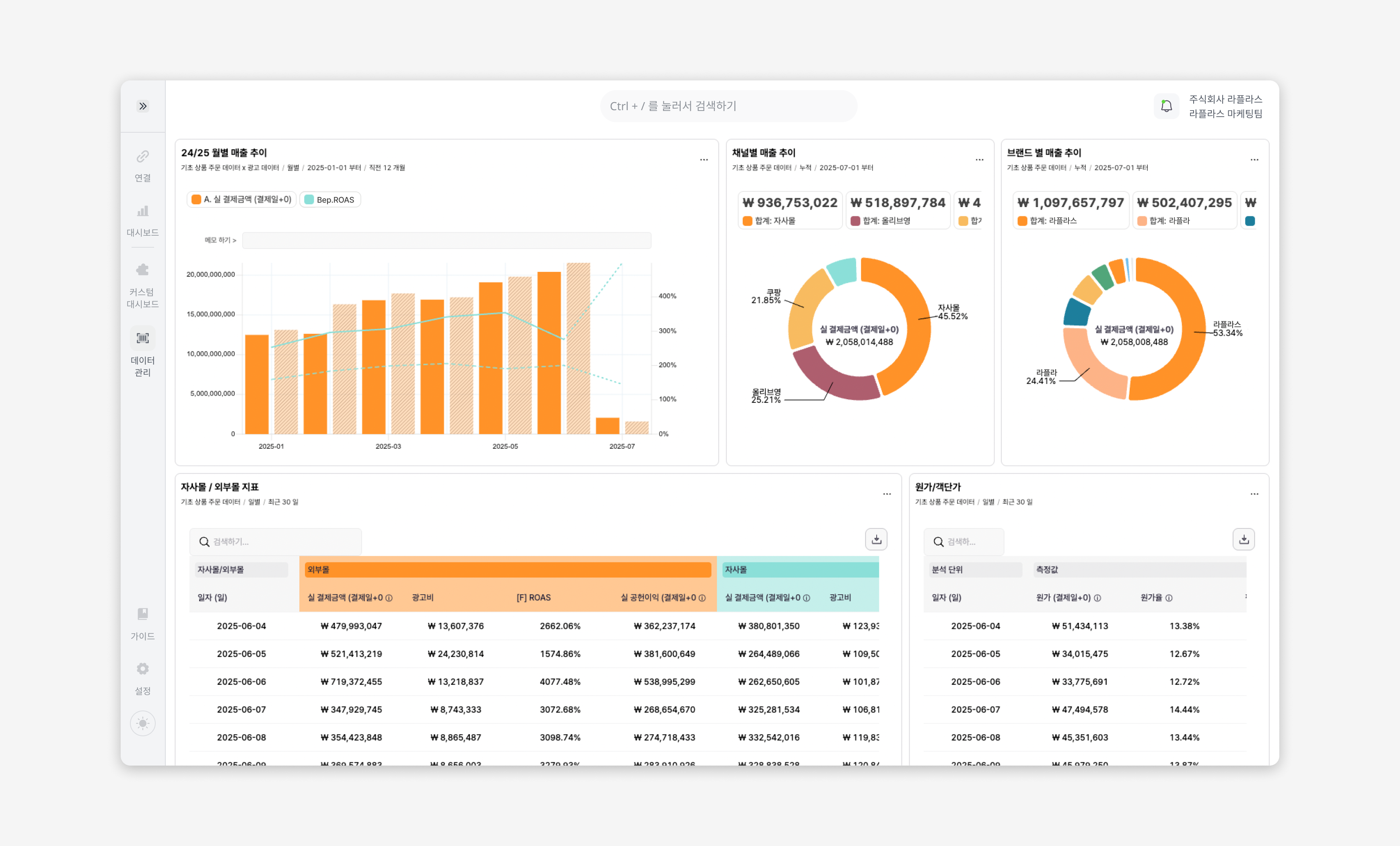Click the 메모 하기 link
Screen dimensions: 1400x846
click(x=220, y=240)
